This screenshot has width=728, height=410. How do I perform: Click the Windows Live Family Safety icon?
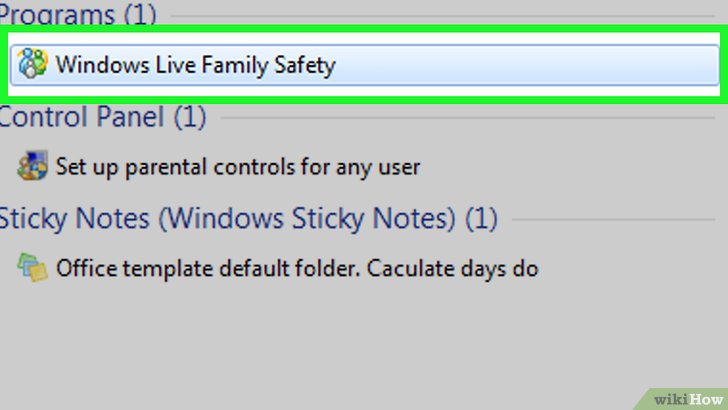pos(34,66)
